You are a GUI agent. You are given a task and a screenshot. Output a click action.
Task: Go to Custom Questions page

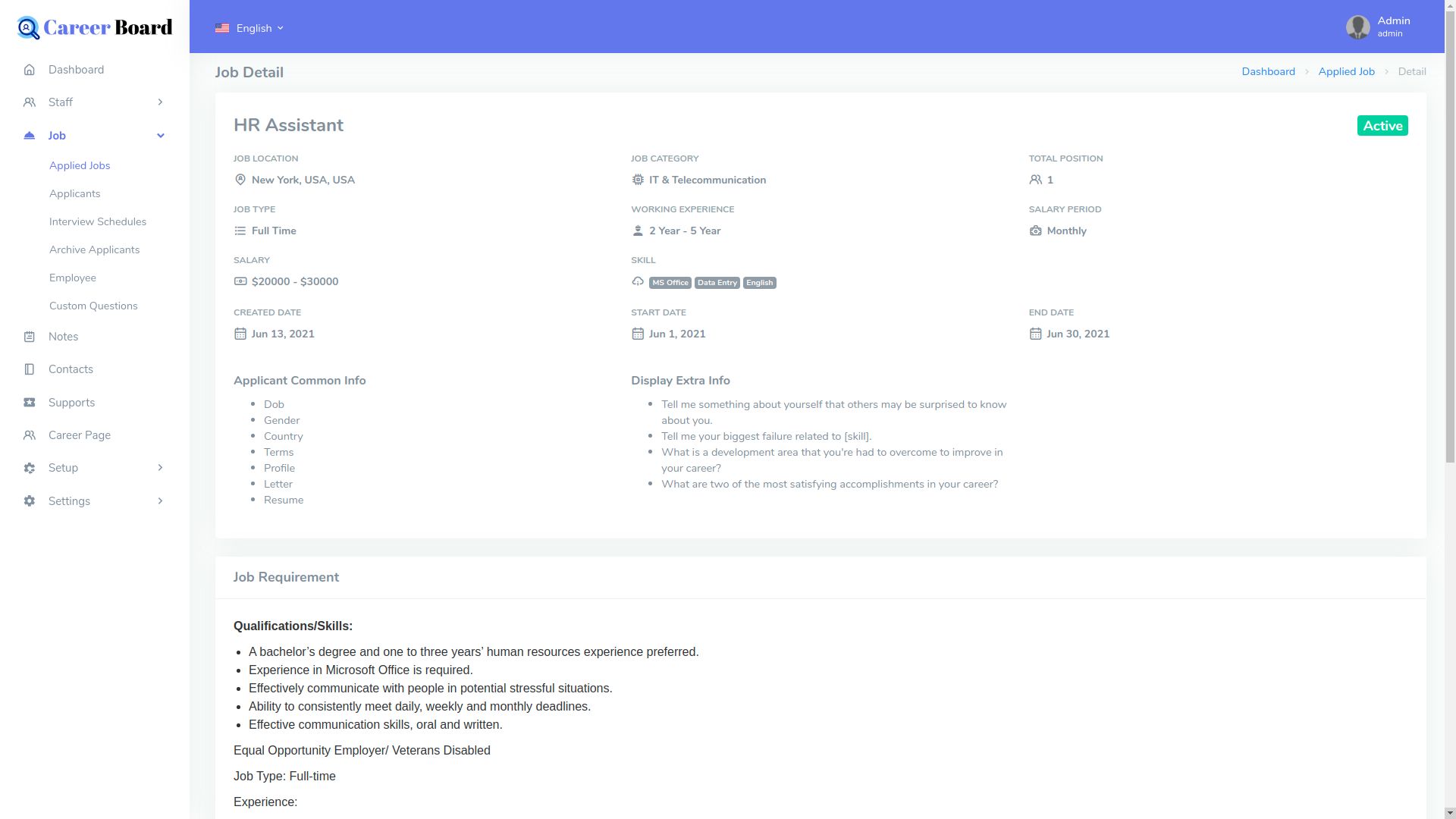coord(93,306)
